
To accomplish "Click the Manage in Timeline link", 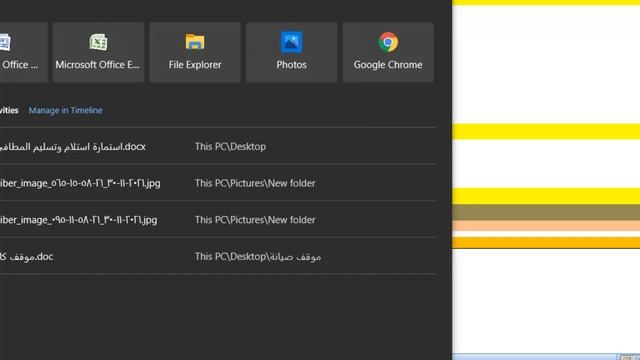I will pyautogui.click(x=65, y=110).
